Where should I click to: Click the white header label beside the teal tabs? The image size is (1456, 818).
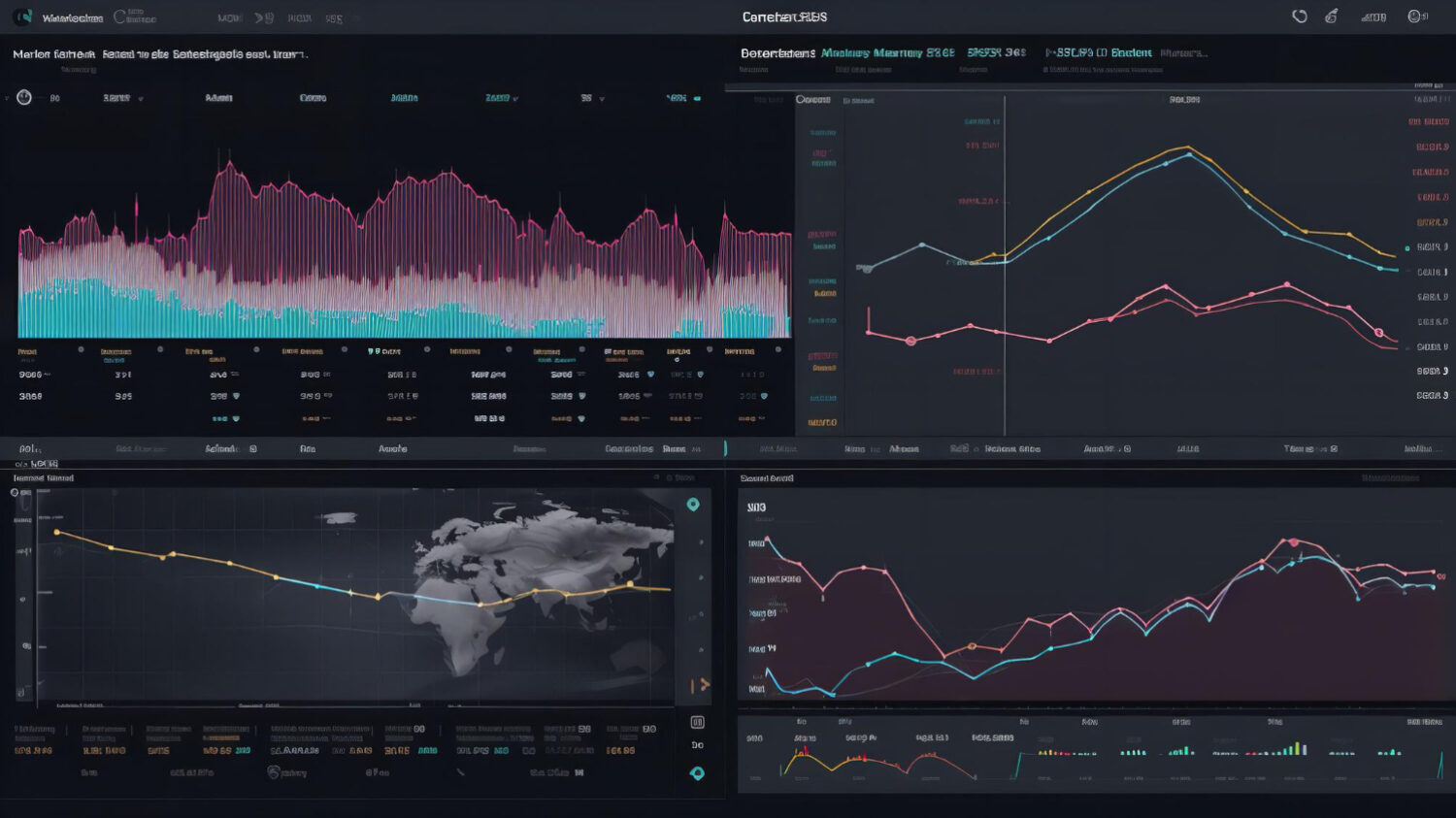(778, 53)
